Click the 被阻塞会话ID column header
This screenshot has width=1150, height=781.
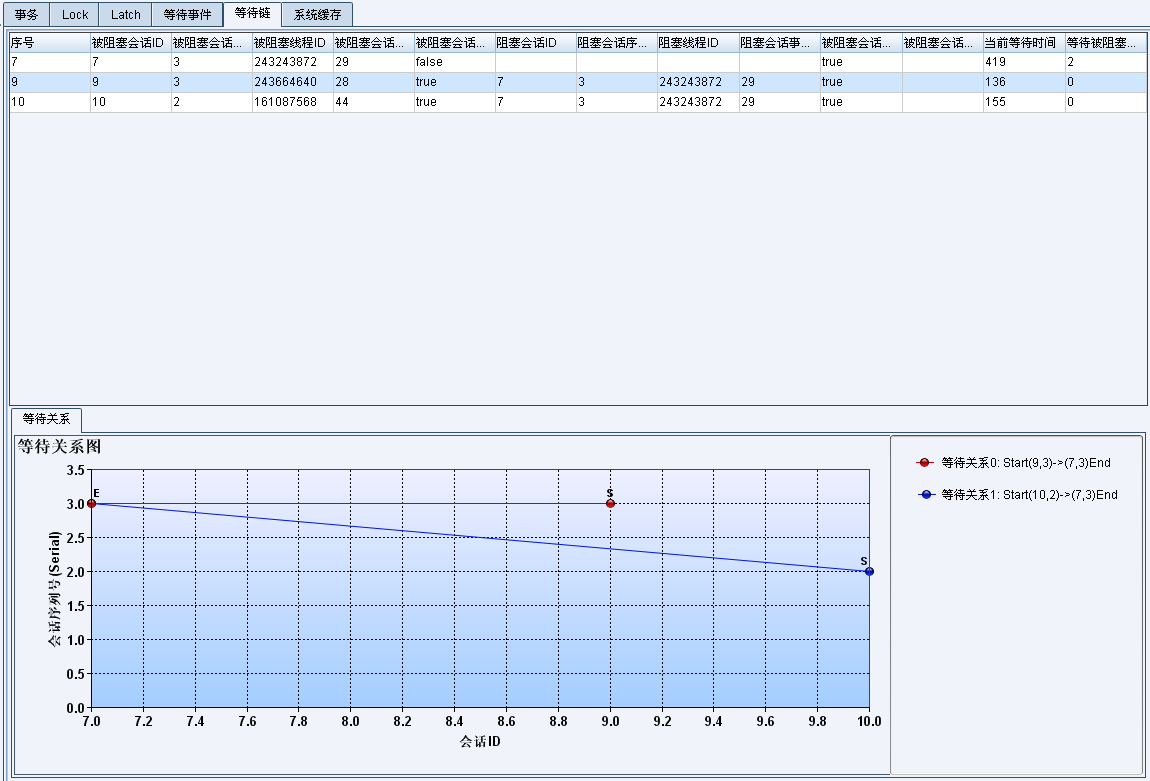coord(130,42)
